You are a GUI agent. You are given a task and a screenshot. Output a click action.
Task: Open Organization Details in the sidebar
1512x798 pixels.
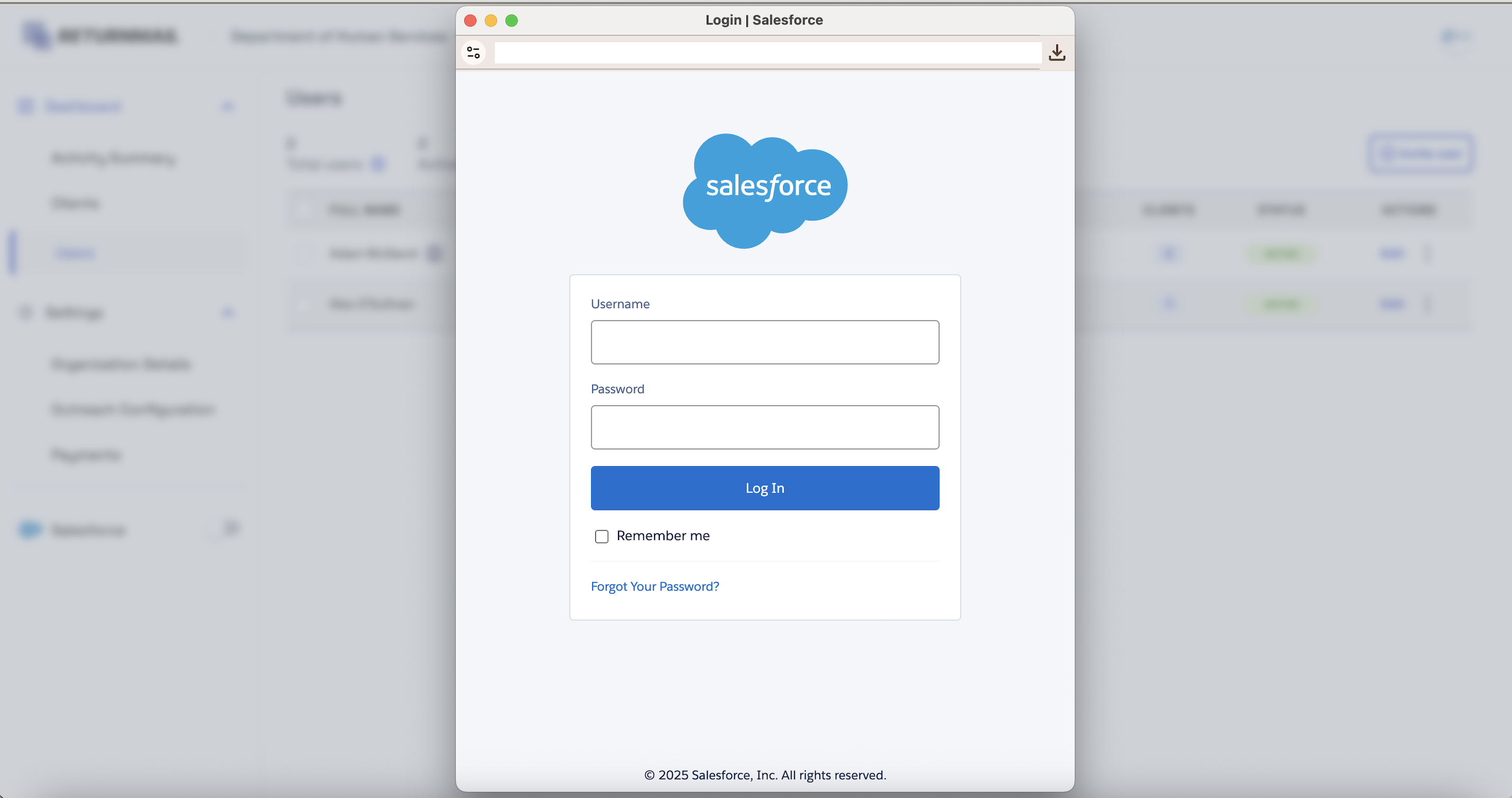(x=121, y=364)
